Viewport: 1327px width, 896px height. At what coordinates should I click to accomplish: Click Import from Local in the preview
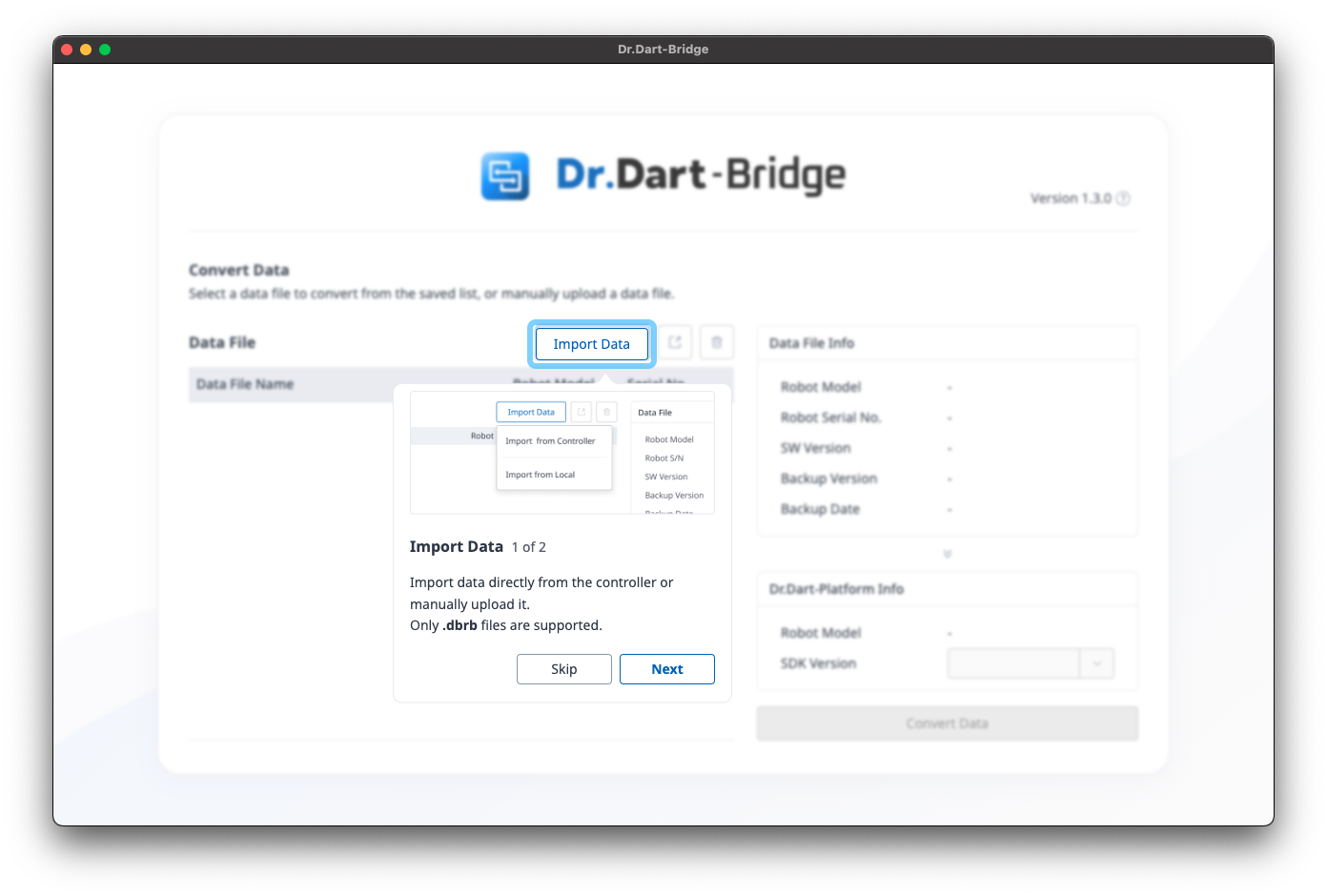point(540,475)
